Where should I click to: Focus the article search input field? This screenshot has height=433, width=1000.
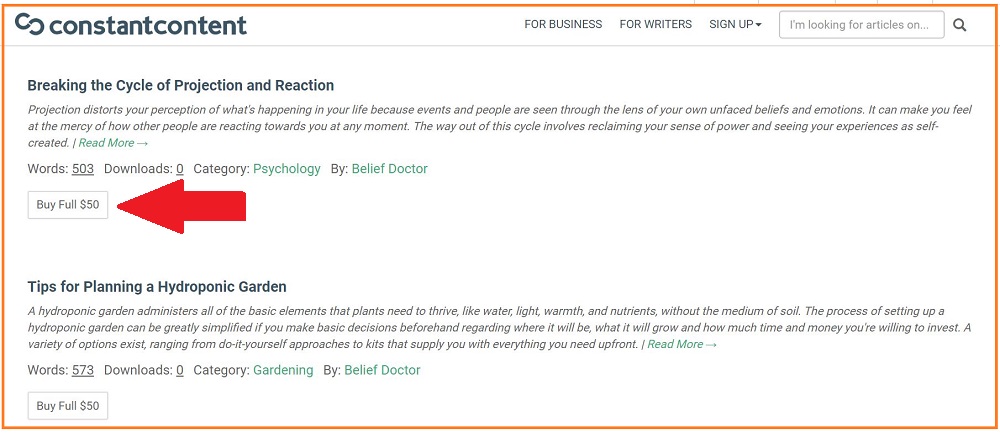[862, 25]
